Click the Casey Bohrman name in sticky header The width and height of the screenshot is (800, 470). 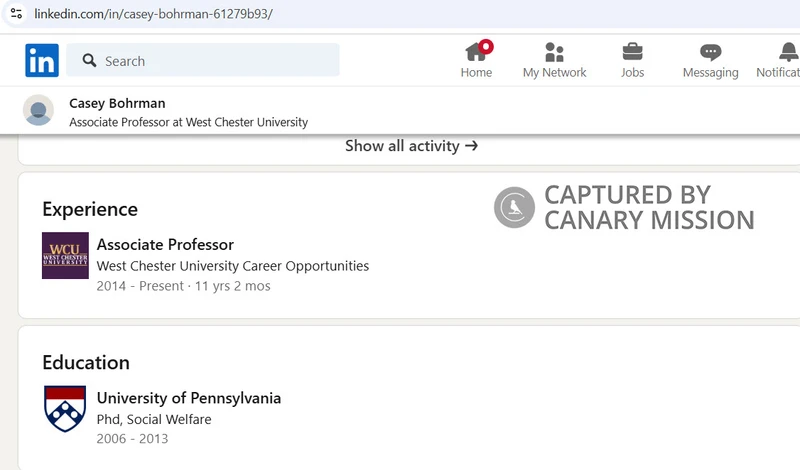point(117,103)
